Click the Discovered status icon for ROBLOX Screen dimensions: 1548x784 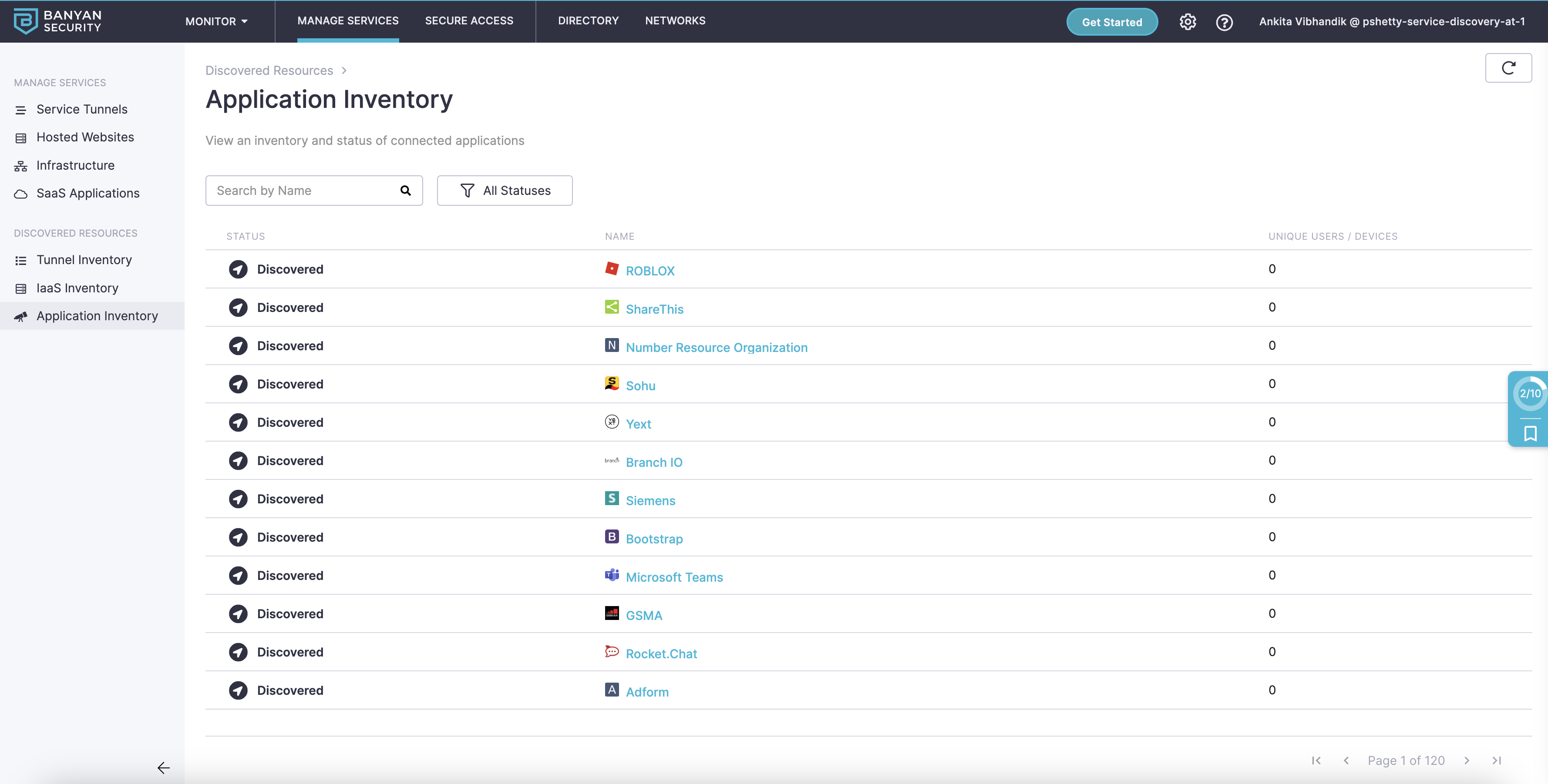238,269
